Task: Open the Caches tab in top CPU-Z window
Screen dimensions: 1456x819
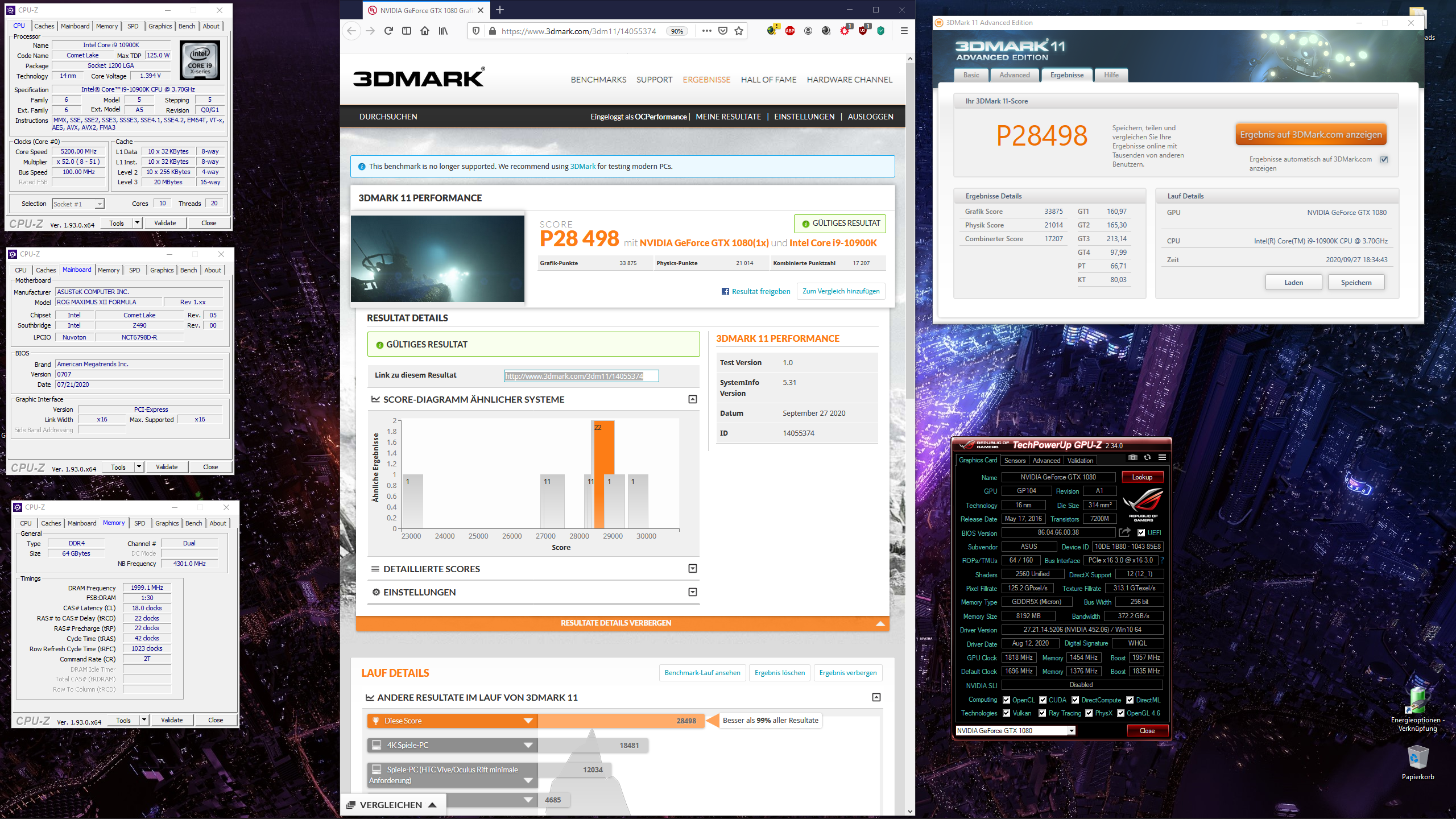Action: click(x=44, y=26)
